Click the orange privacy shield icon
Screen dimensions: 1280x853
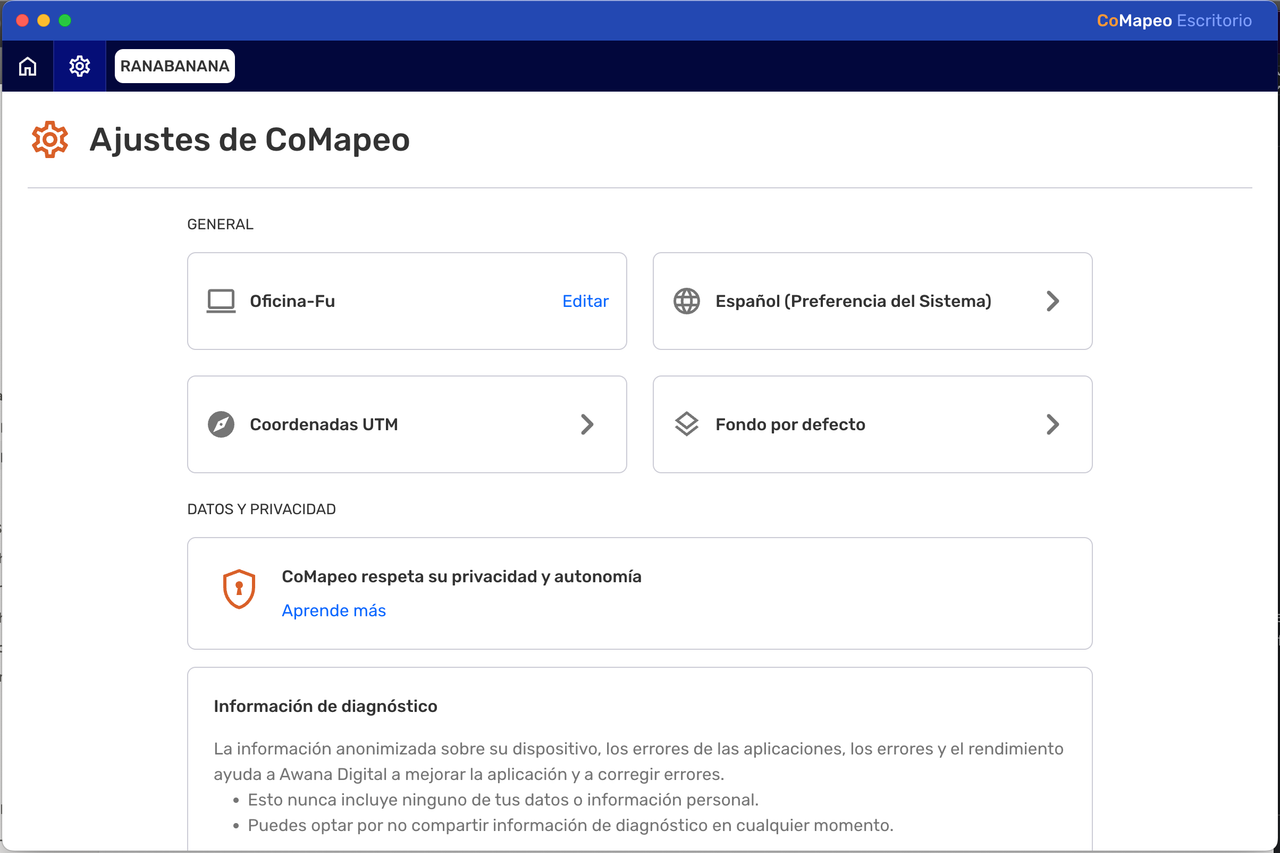point(239,589)
